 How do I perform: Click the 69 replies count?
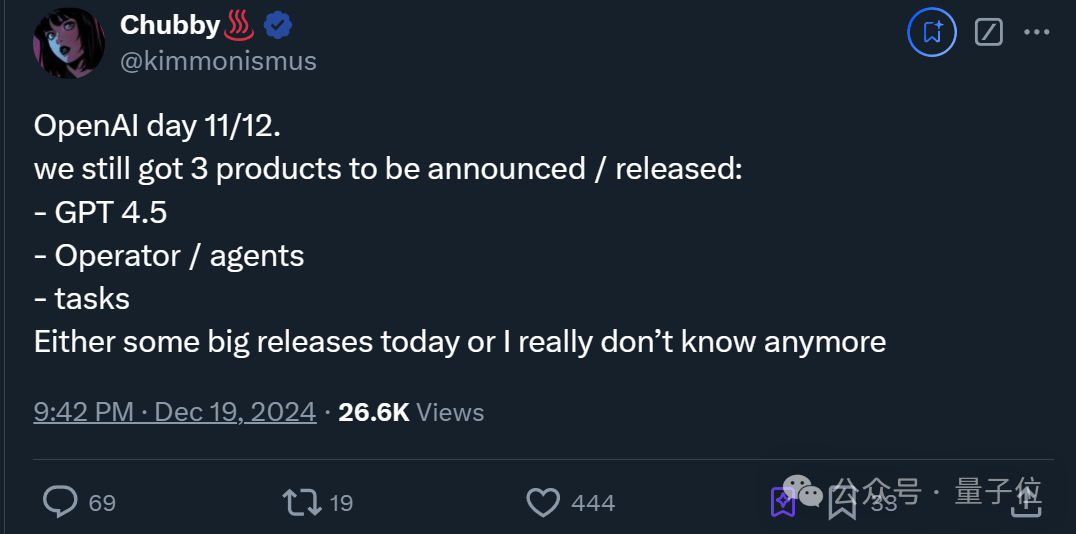pos(102,503)
